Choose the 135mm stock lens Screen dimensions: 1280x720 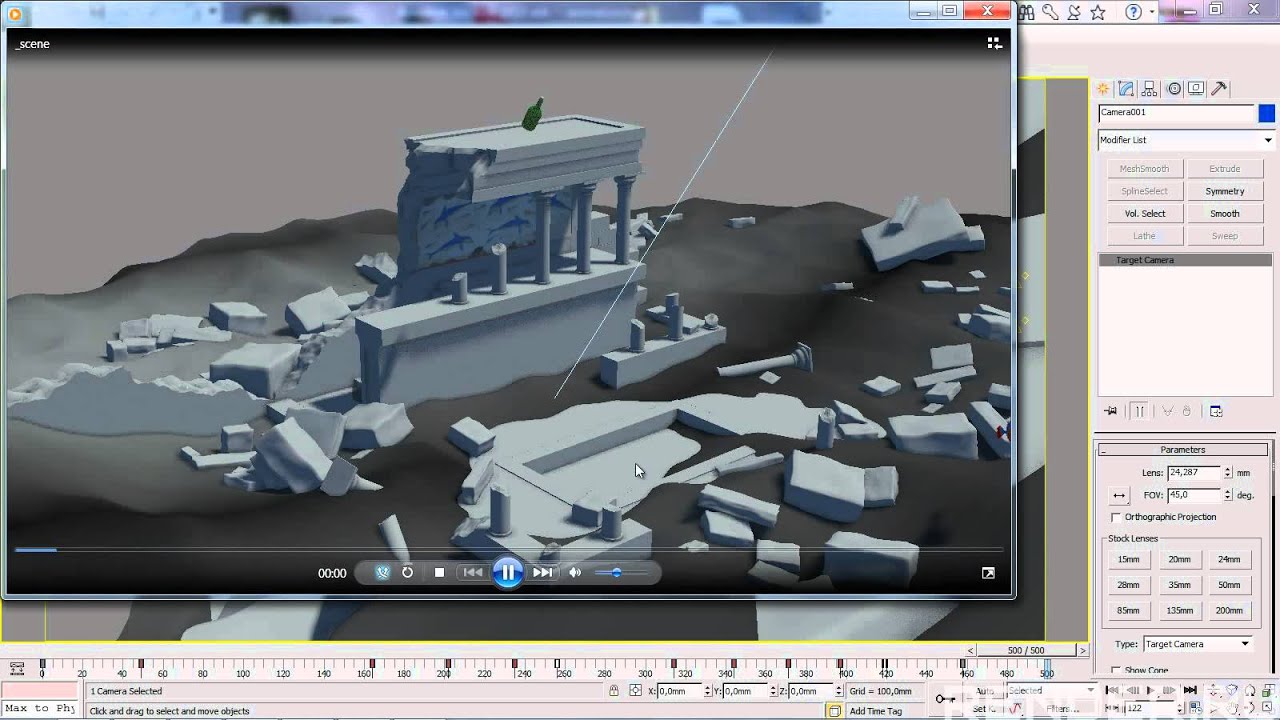(1179, 610)
